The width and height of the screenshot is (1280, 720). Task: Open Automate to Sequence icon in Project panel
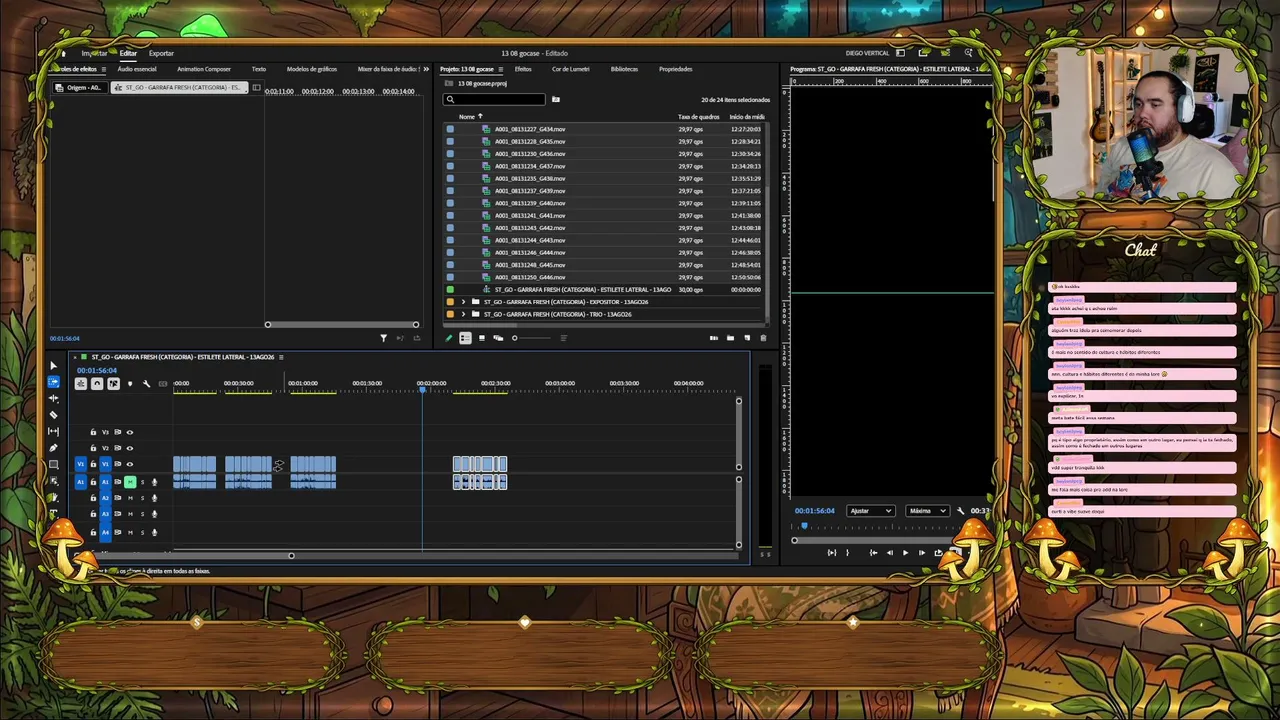(714, 338)
